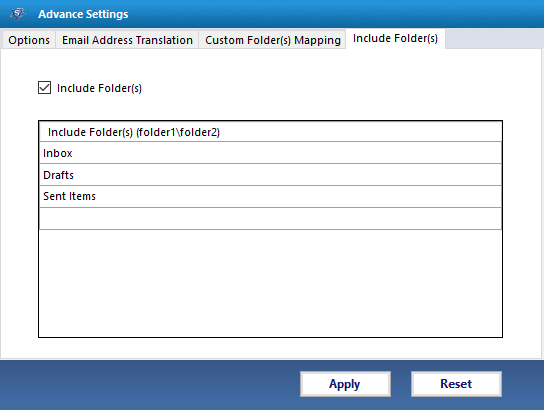Switch to the Options tab

(29, 40)
